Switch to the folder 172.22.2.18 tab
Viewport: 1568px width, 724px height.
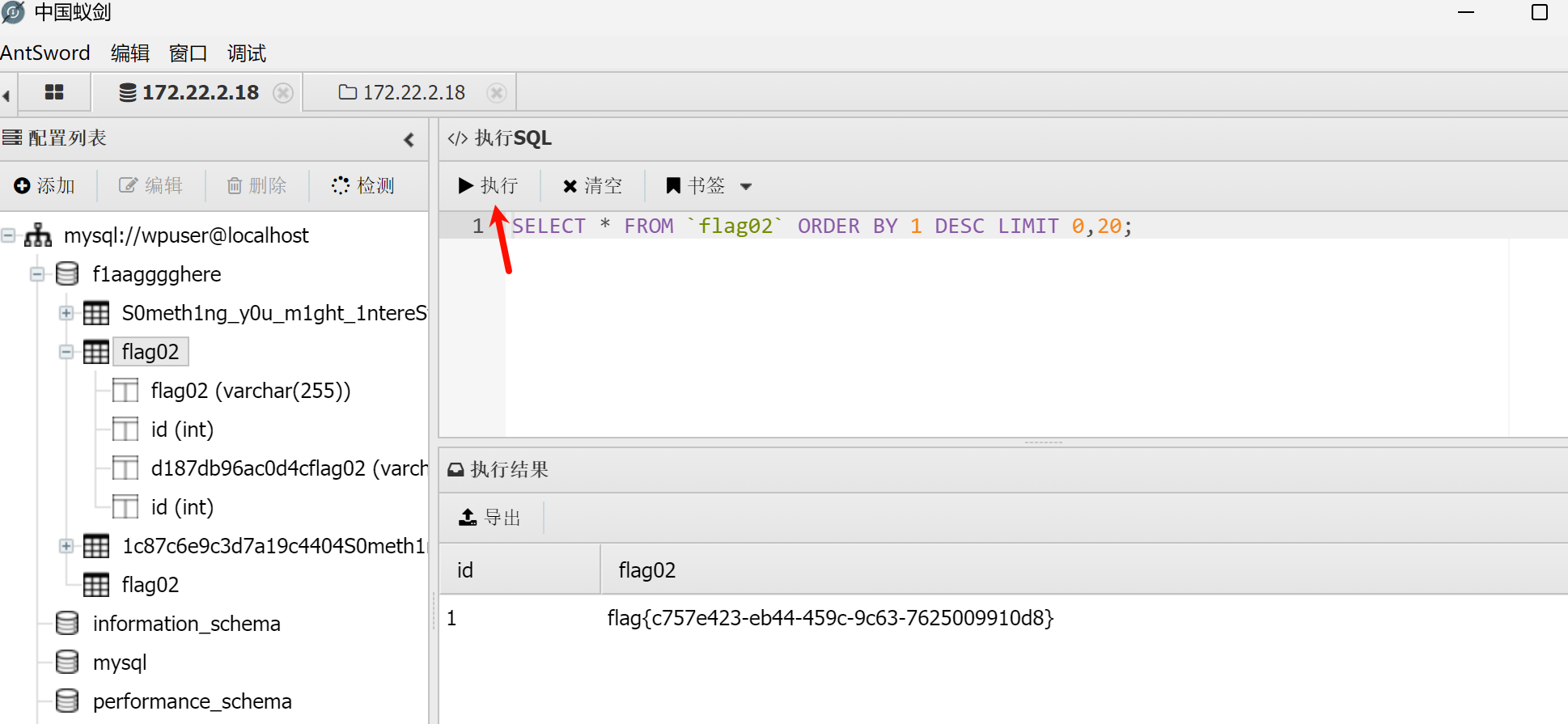402,93
